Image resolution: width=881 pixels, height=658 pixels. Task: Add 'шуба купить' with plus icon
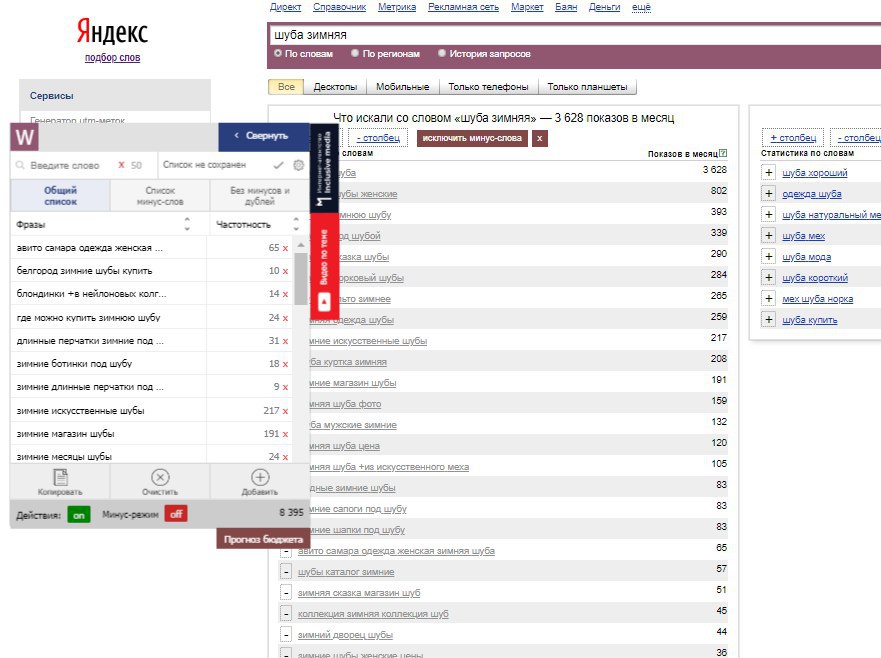click(769, 320)
